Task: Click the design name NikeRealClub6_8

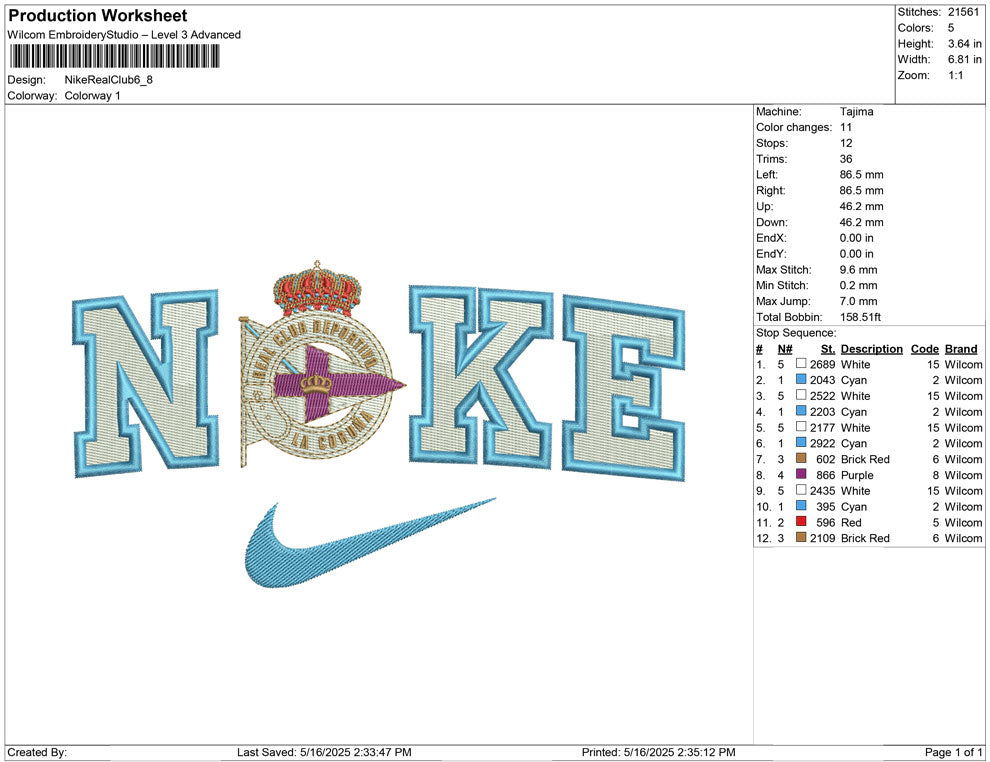Action: click(109, 80)
